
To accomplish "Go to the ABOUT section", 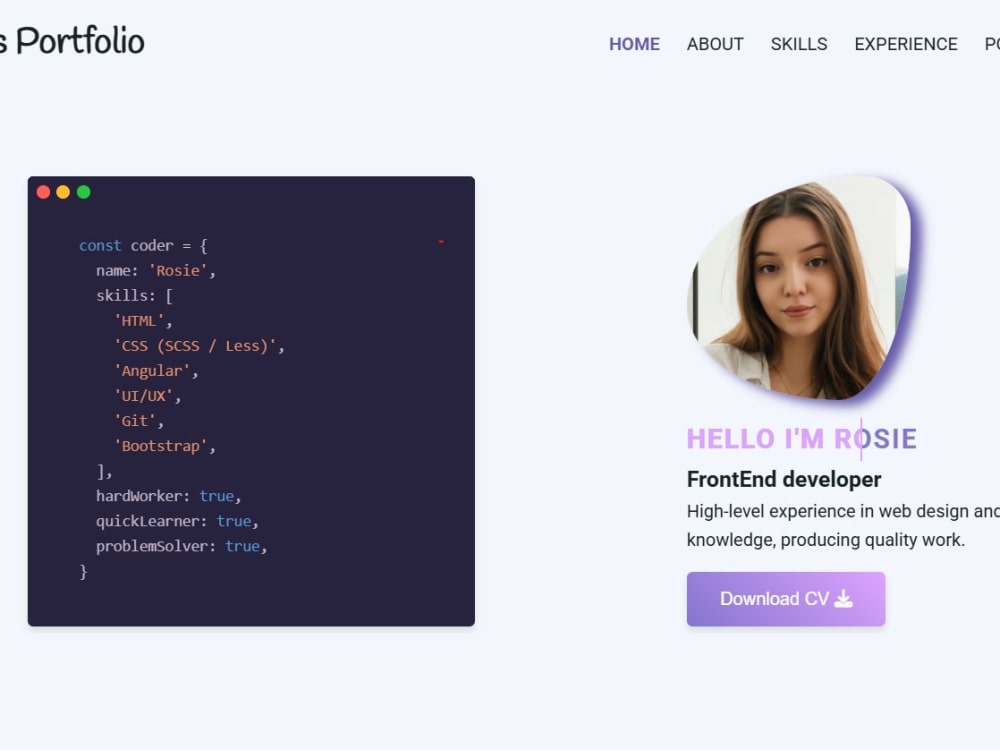I will pos(715,44).
